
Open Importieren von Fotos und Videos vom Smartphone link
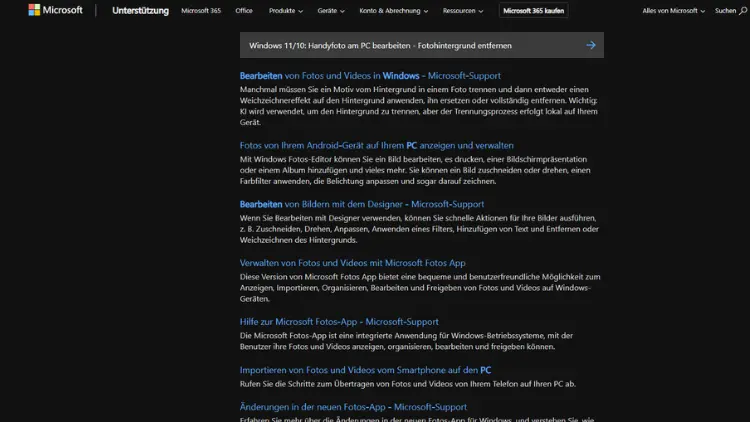coord(365,370)
